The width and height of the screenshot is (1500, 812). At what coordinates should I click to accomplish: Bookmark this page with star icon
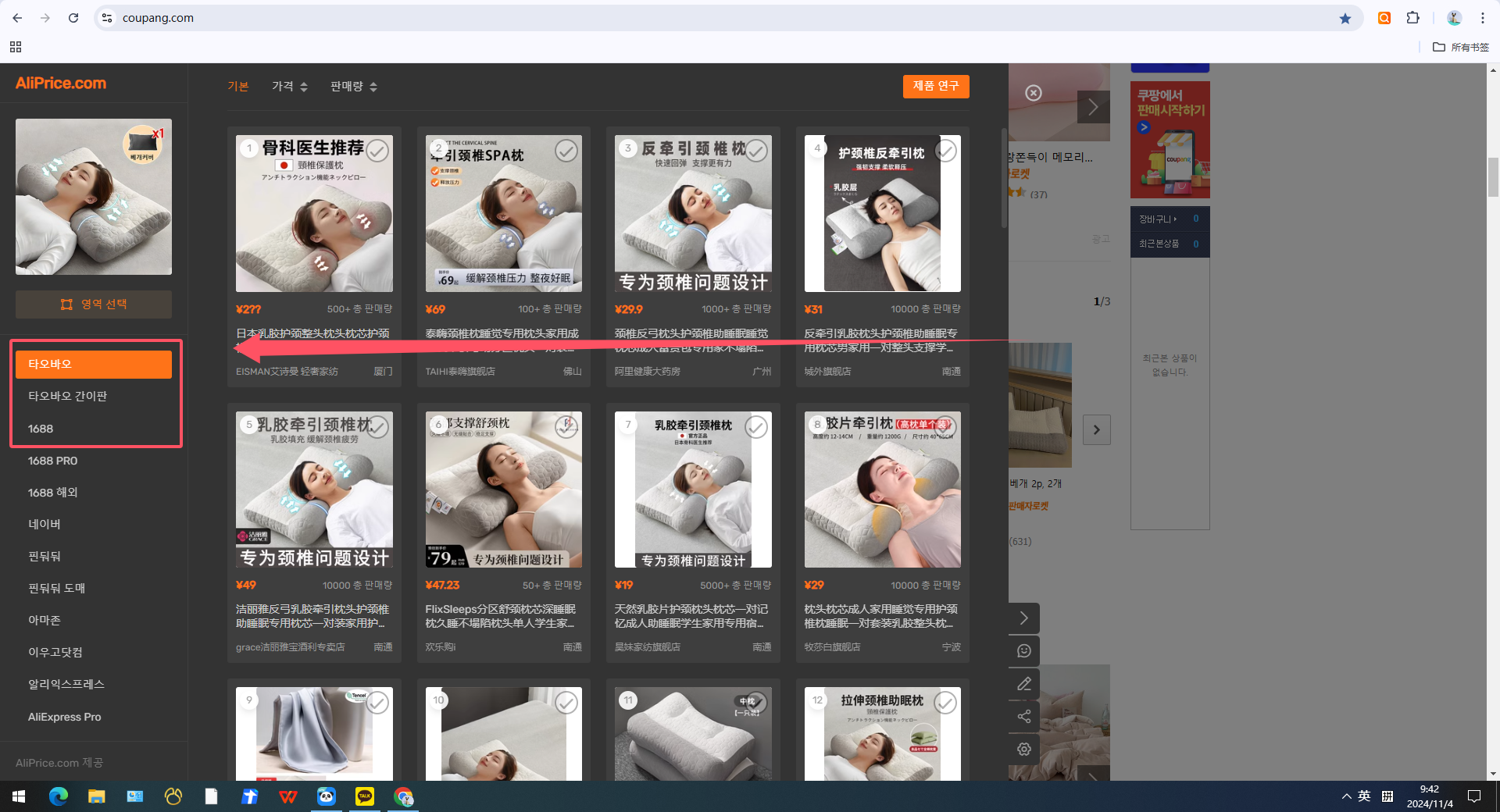[x=1345, y=18]
